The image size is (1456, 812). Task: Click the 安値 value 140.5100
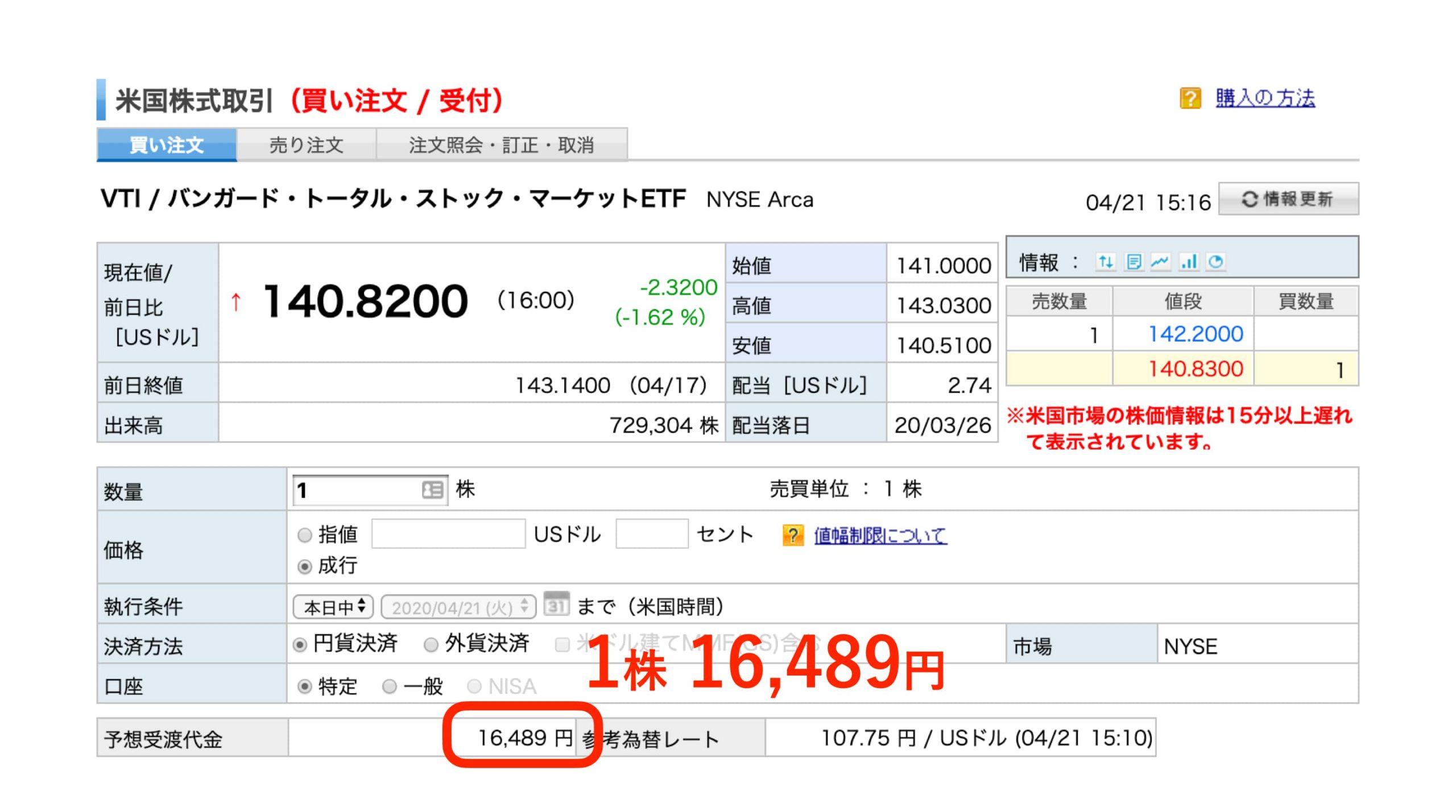click(x=944, y=346)
